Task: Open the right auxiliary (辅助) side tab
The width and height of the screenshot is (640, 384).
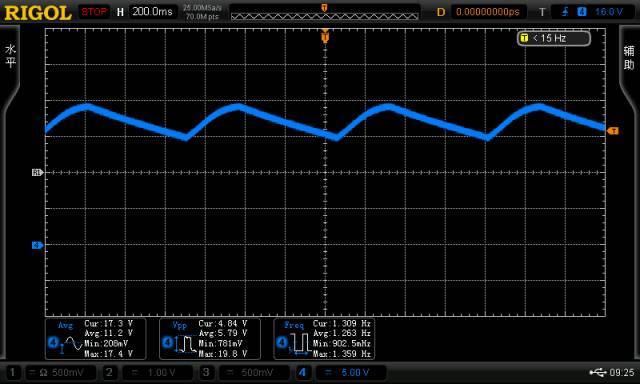Action: [629, 57]
